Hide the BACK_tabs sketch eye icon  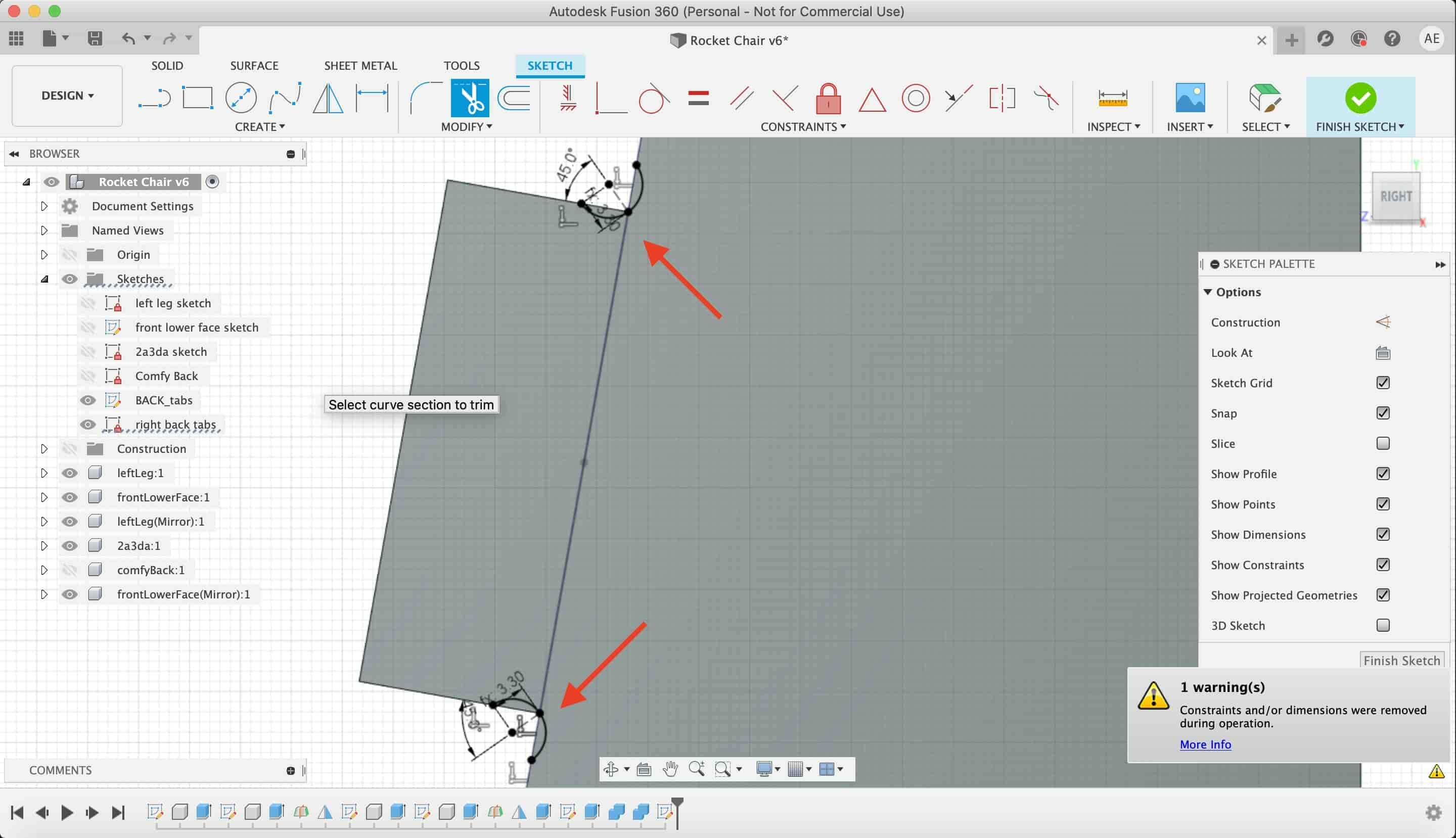(87, 400)
